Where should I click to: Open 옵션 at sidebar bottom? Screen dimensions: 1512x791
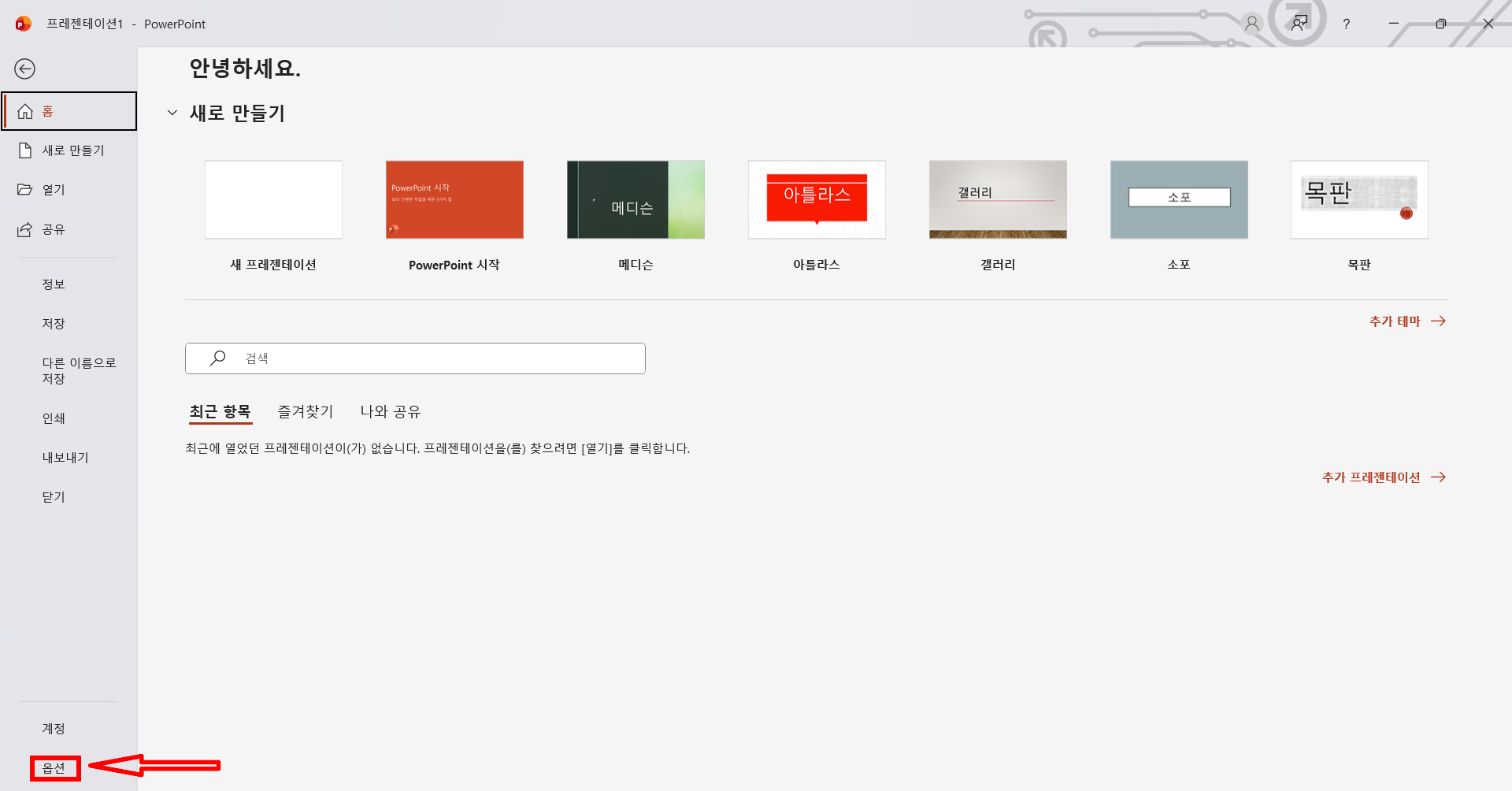[x=54, y=768]
